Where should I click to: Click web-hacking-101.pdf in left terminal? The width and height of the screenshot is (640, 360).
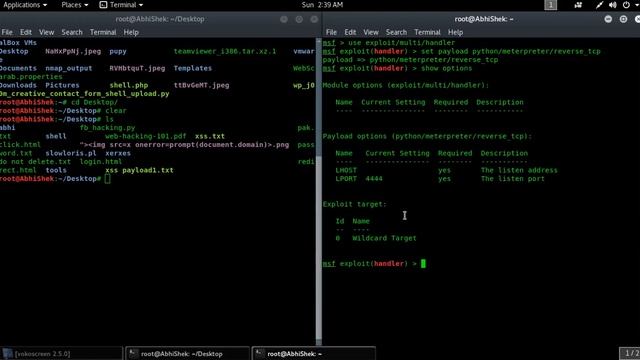(x=145, y=136)
